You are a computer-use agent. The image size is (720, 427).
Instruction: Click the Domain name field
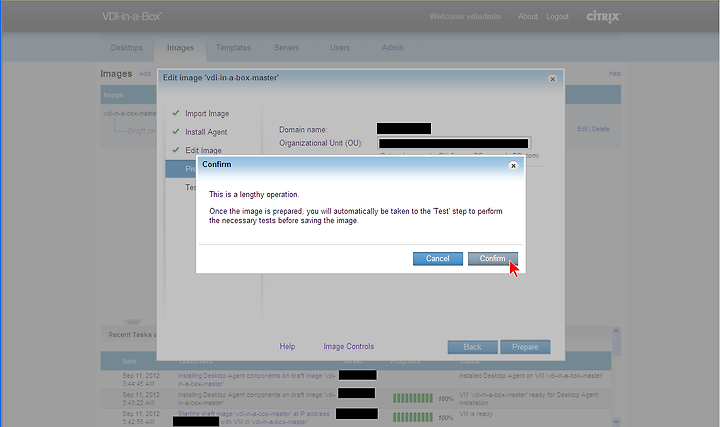(x=404, y=129)
